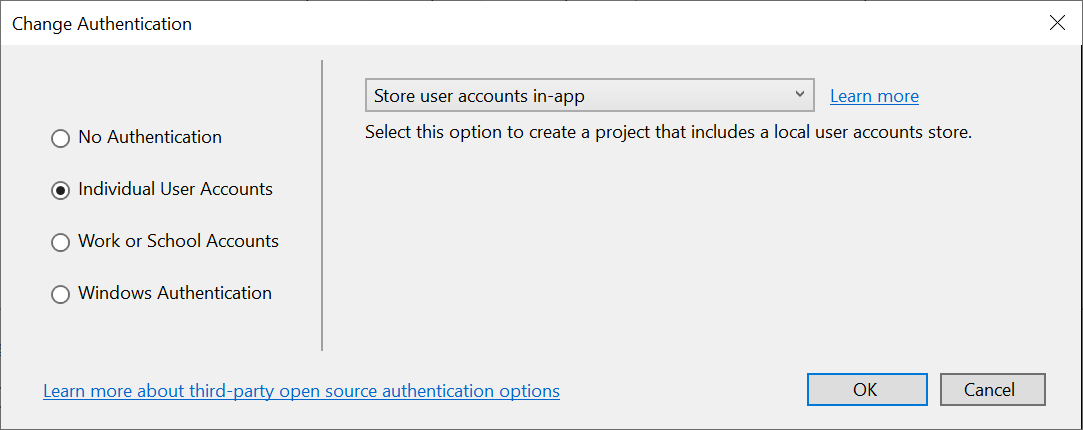Click the Change Authentication title bar text

[x=102, y=23]
